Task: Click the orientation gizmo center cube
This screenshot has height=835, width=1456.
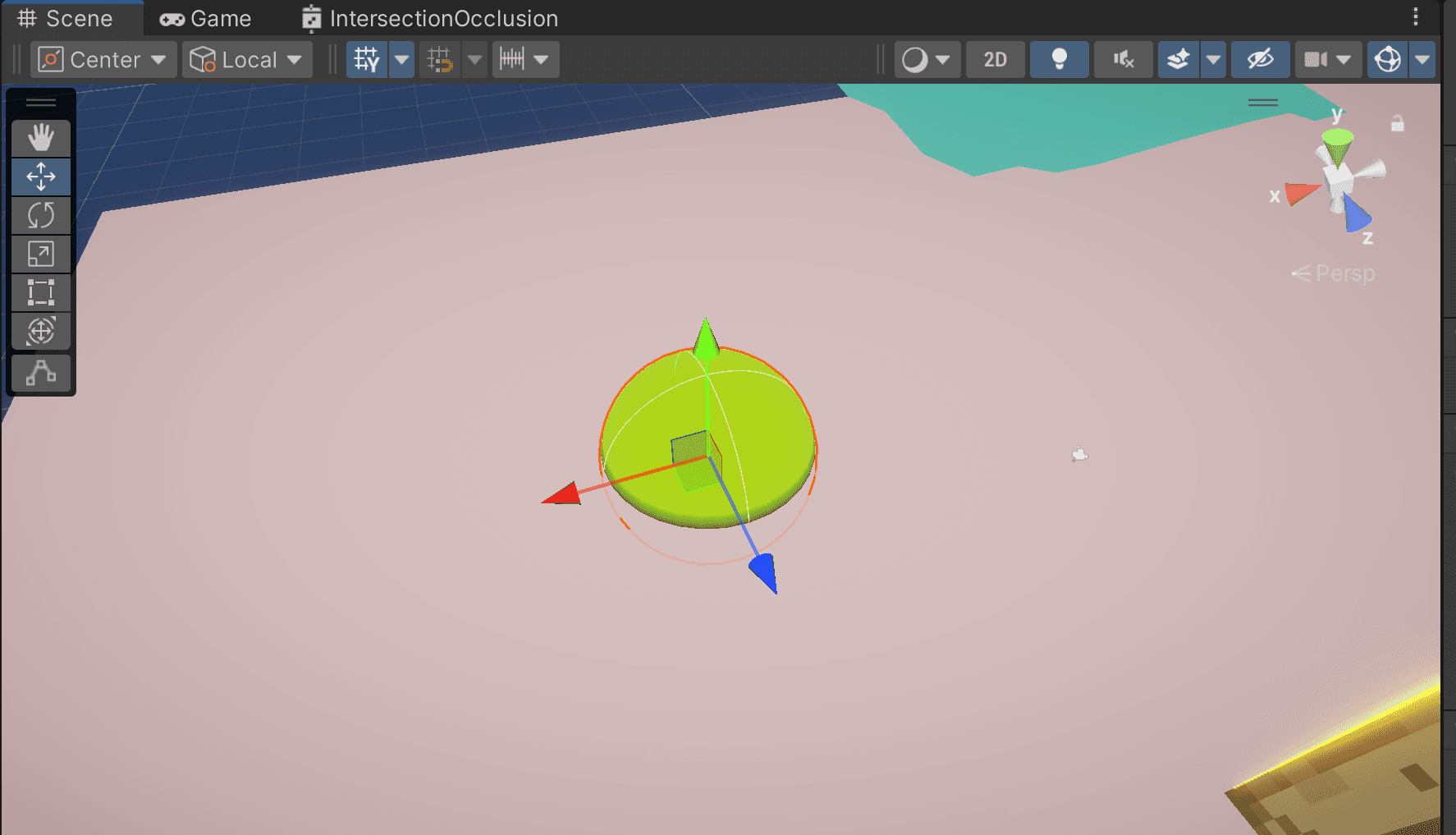Action: click(1339, 181)
